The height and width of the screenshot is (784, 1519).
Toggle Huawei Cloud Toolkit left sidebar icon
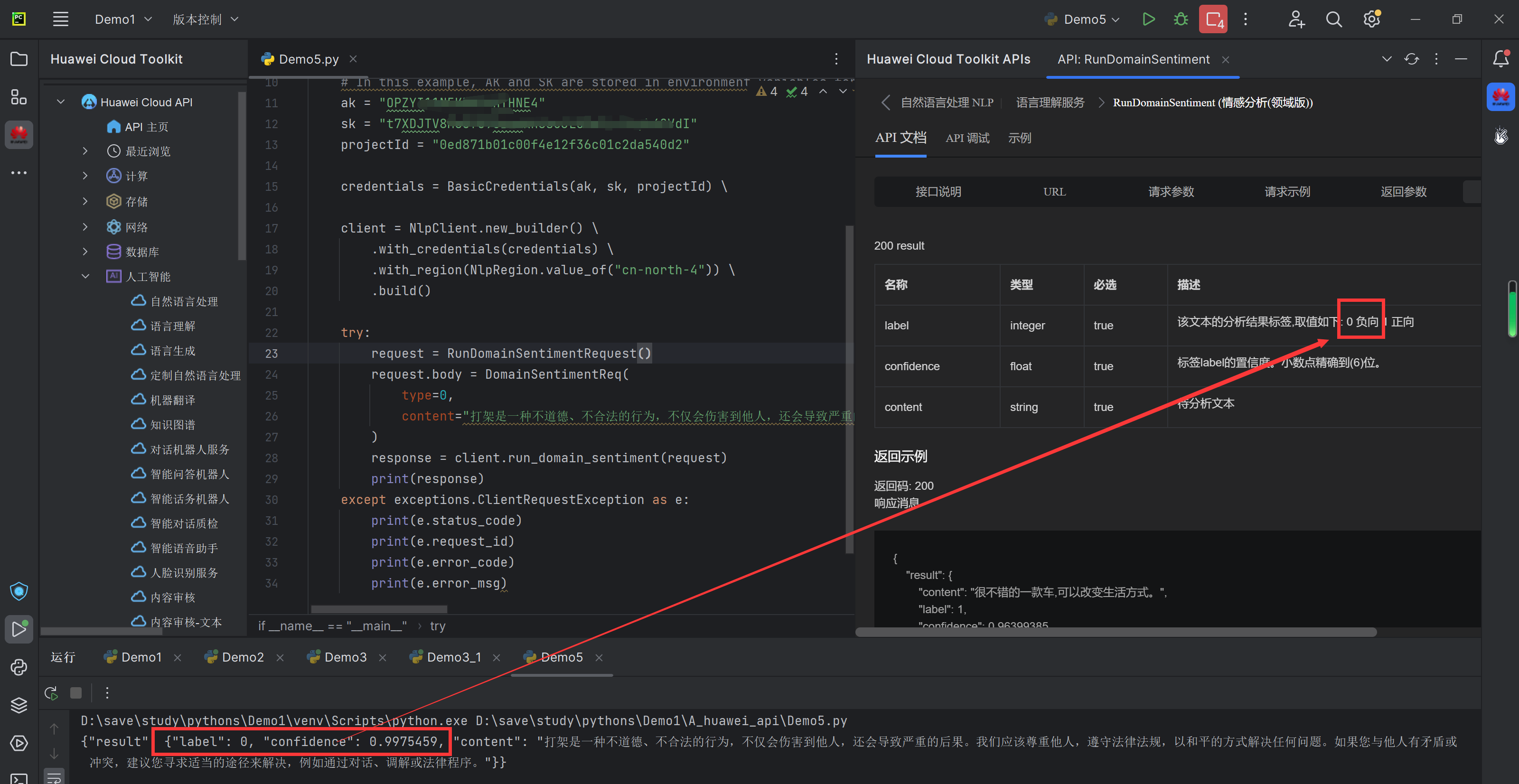point(19,134)
